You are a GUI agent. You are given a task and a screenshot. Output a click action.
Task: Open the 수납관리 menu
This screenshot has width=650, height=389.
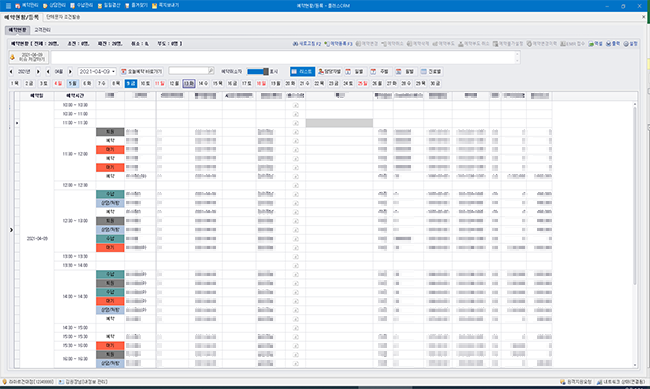82,6
